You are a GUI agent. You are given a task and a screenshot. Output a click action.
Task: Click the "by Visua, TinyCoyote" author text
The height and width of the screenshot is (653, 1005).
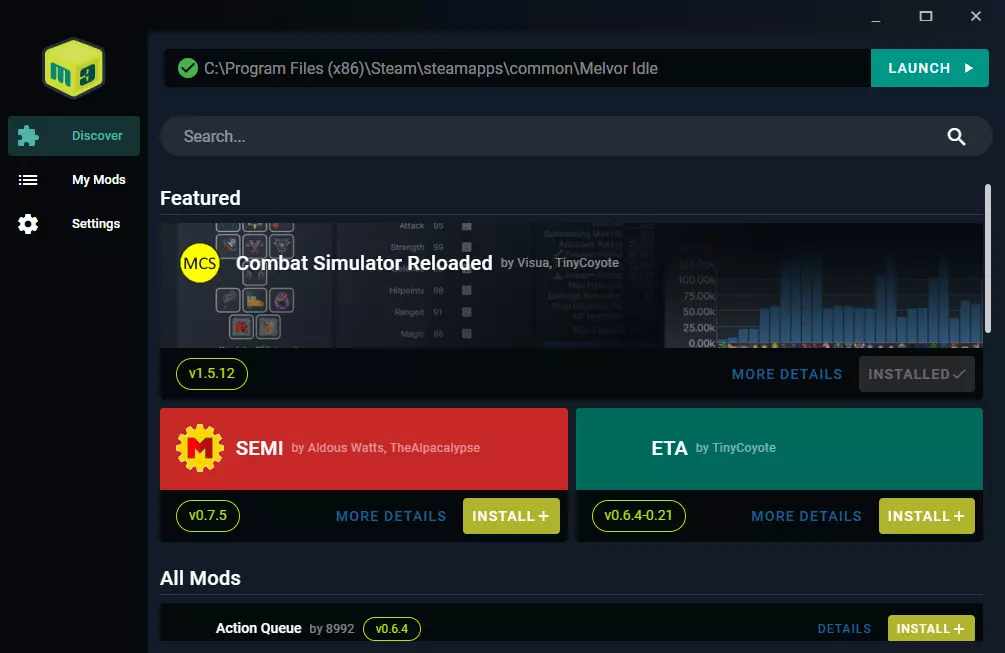[x=560, y=263]
